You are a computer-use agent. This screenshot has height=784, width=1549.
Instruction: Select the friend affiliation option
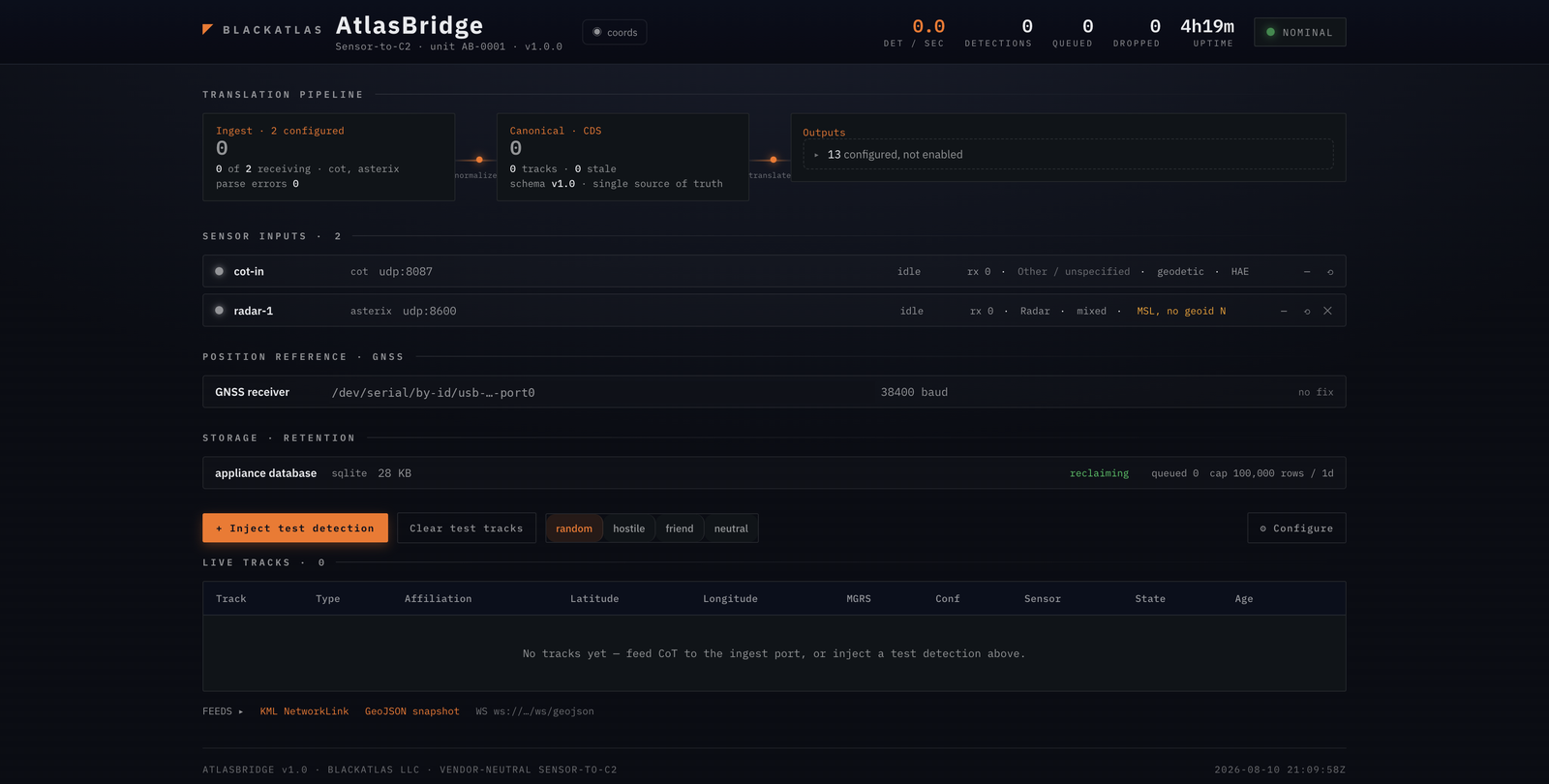click(680, 528)
